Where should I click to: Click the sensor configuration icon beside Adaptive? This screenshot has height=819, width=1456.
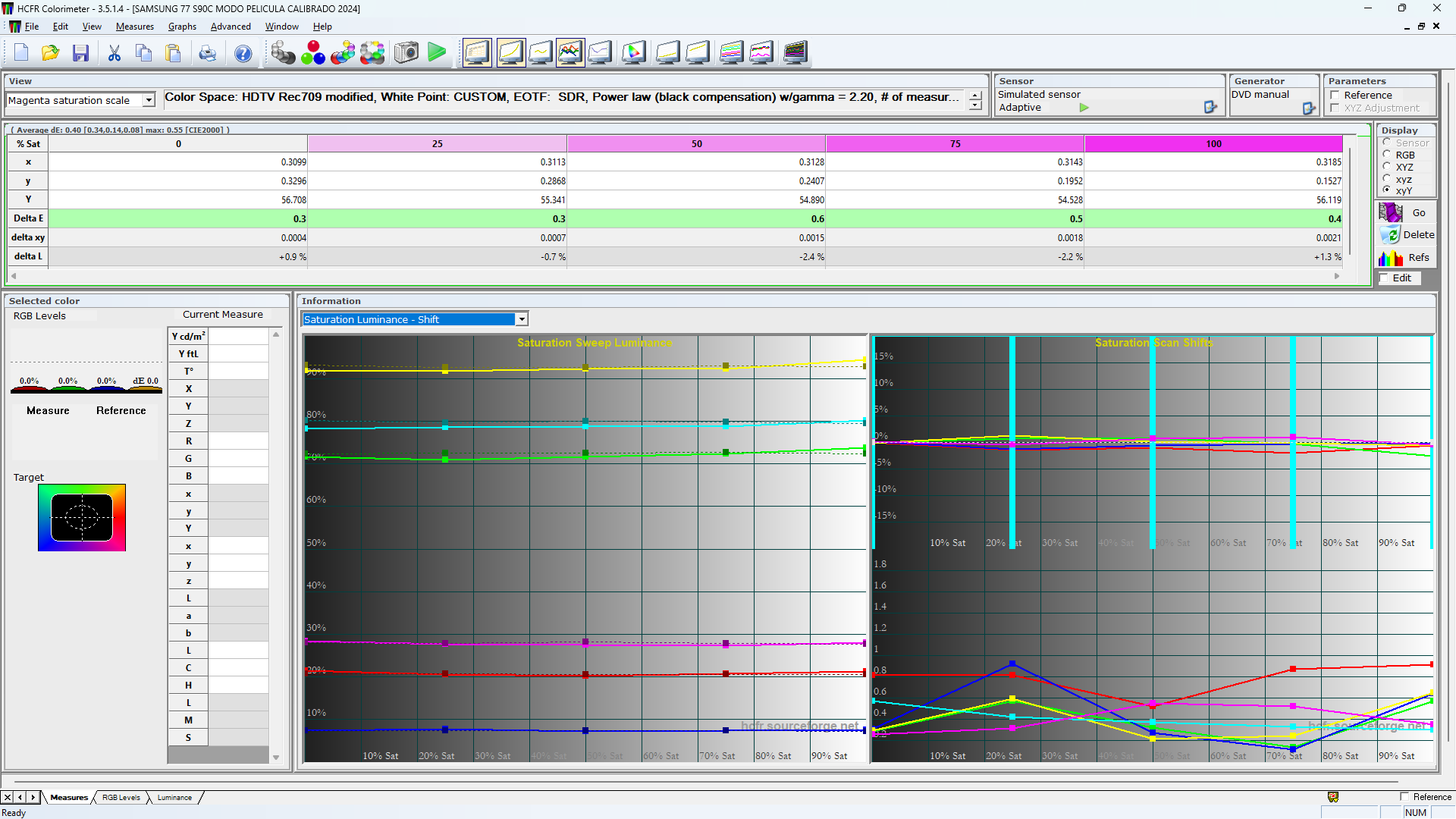pos(1210,108)
